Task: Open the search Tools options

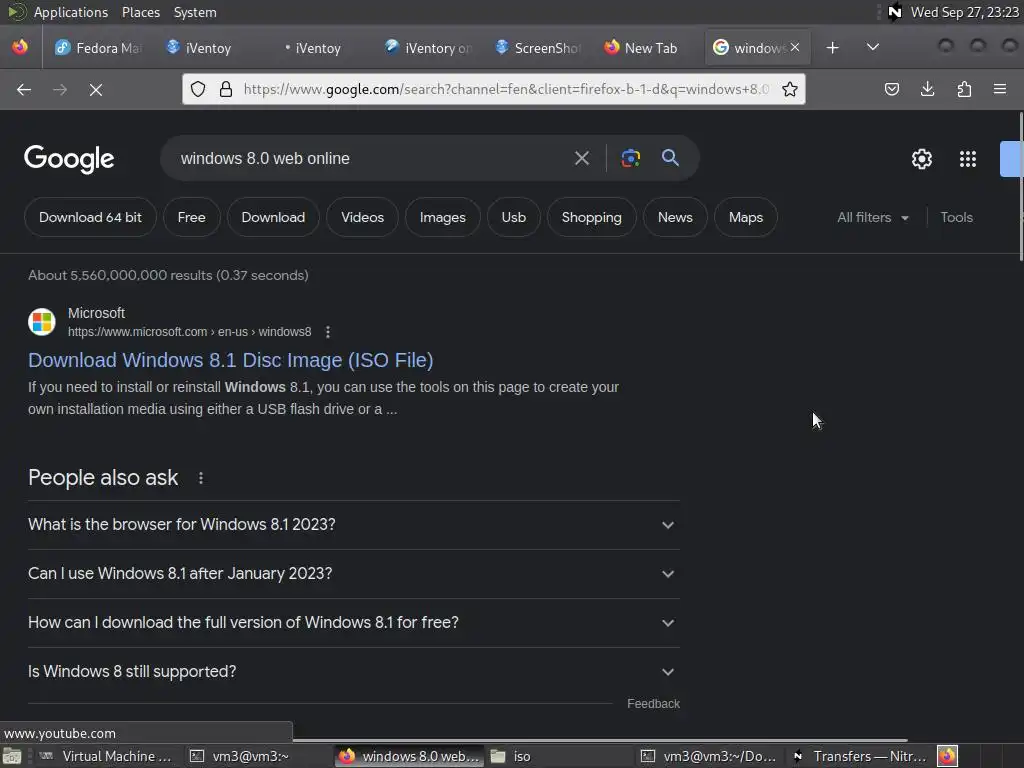Action: click(x=956, y=217)
